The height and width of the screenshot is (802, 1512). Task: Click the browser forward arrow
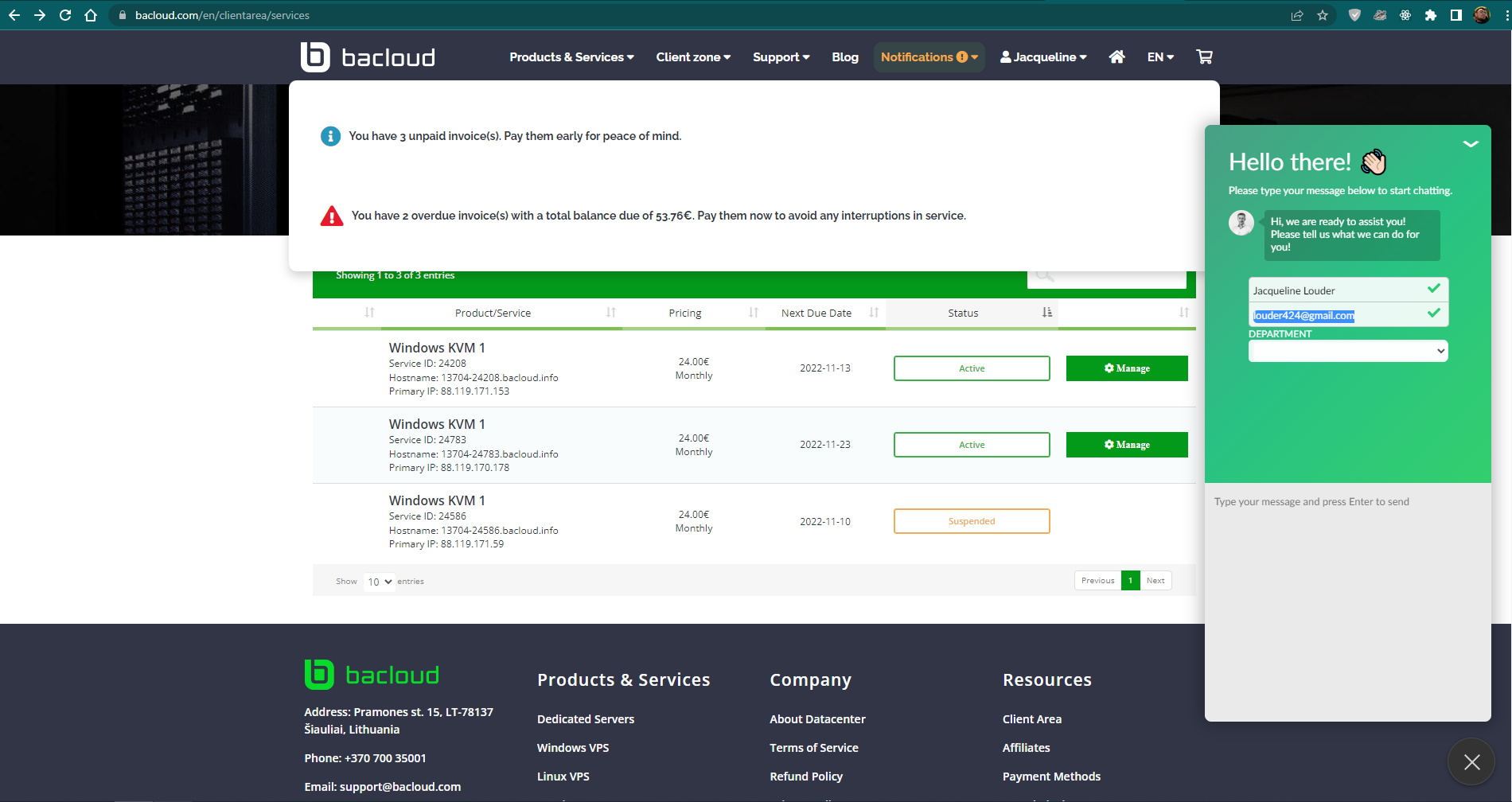(x=40, y=15)
